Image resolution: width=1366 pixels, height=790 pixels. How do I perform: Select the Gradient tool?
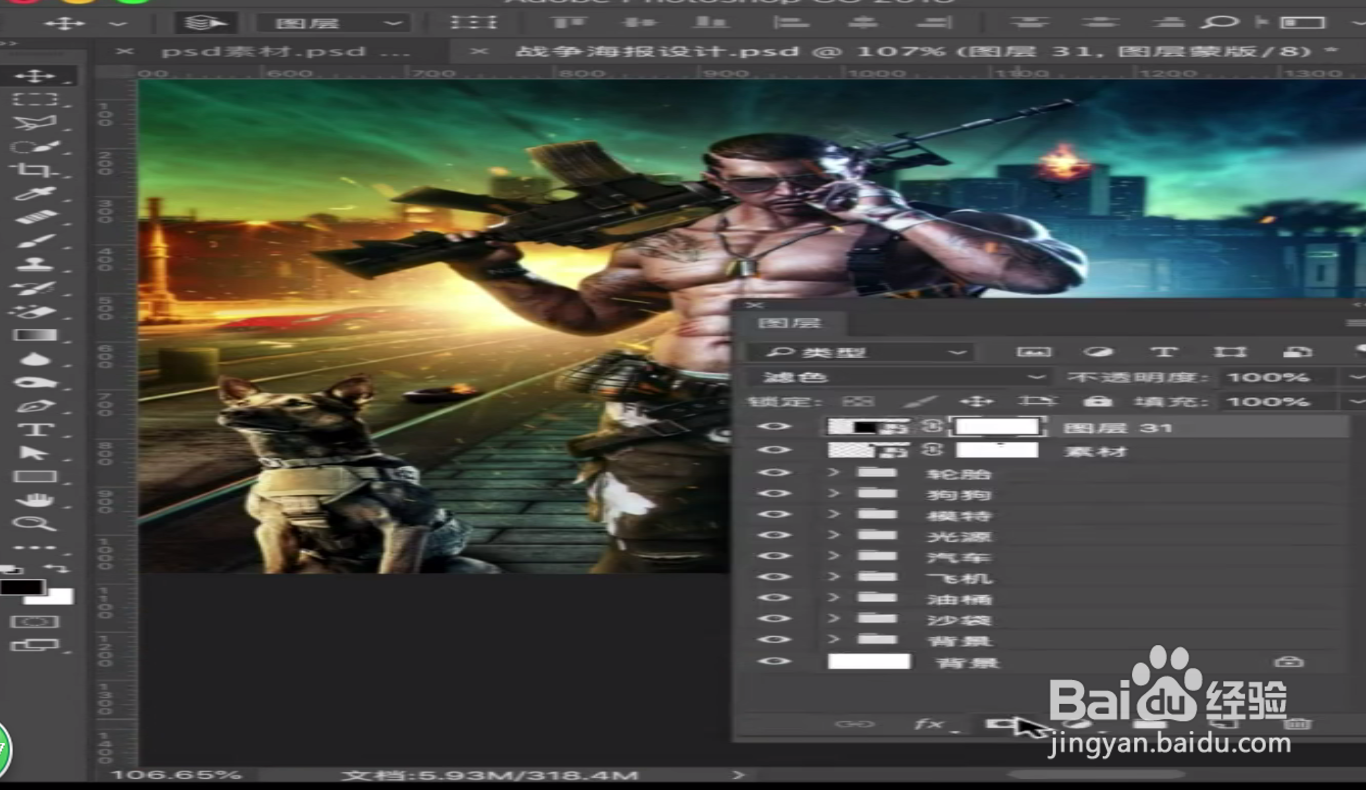(35, 335)
